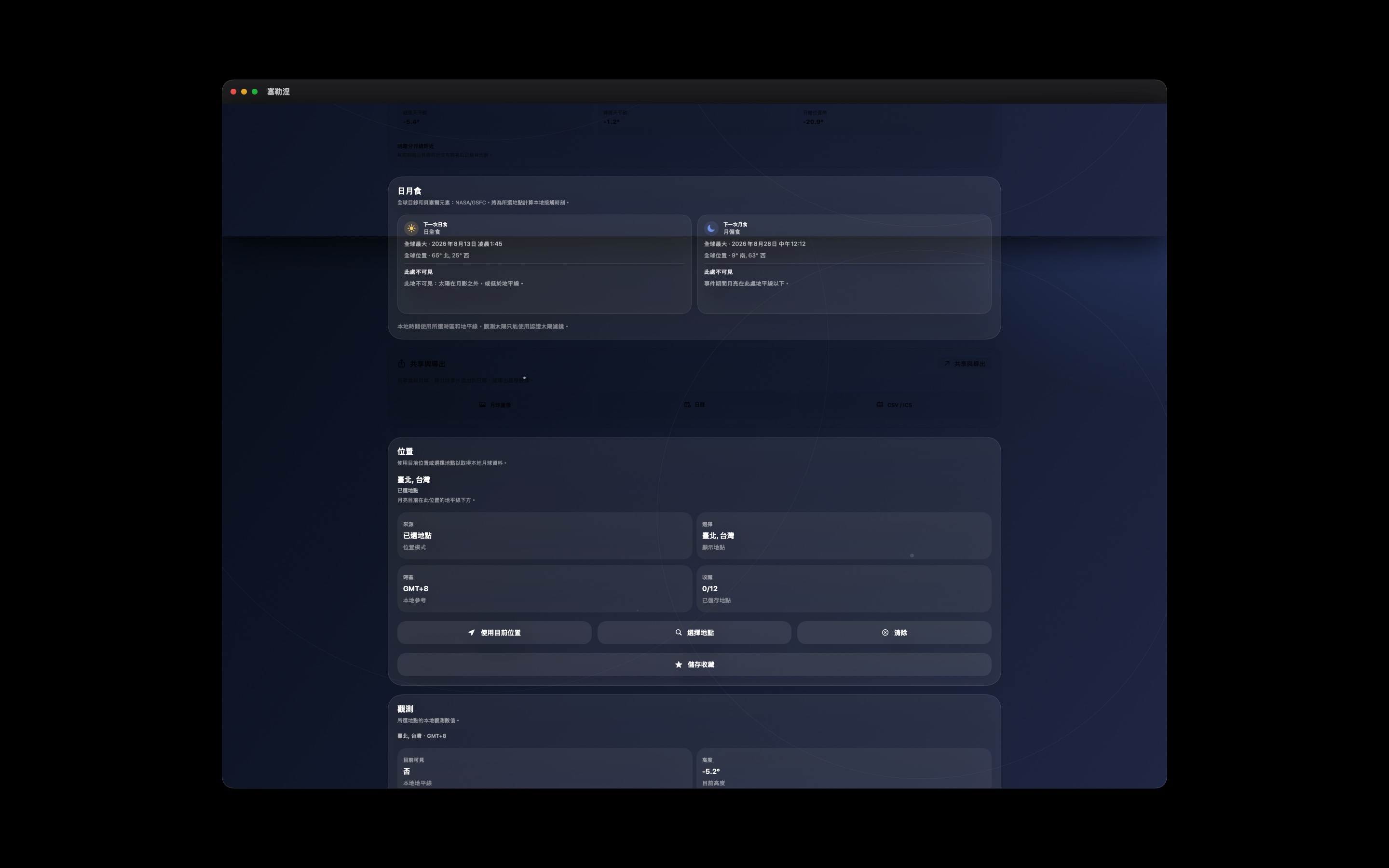The height and width of the screenshot is (868, 1389).
Task: Click the 日曆 export button
Action: click(694, 405)
